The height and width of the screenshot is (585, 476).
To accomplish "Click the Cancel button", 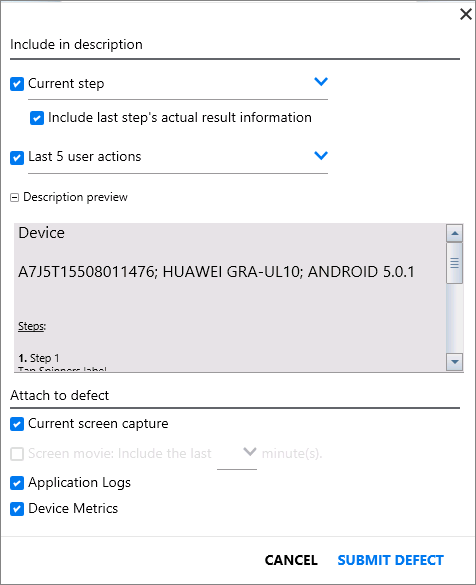I will (x=291, y=560).
